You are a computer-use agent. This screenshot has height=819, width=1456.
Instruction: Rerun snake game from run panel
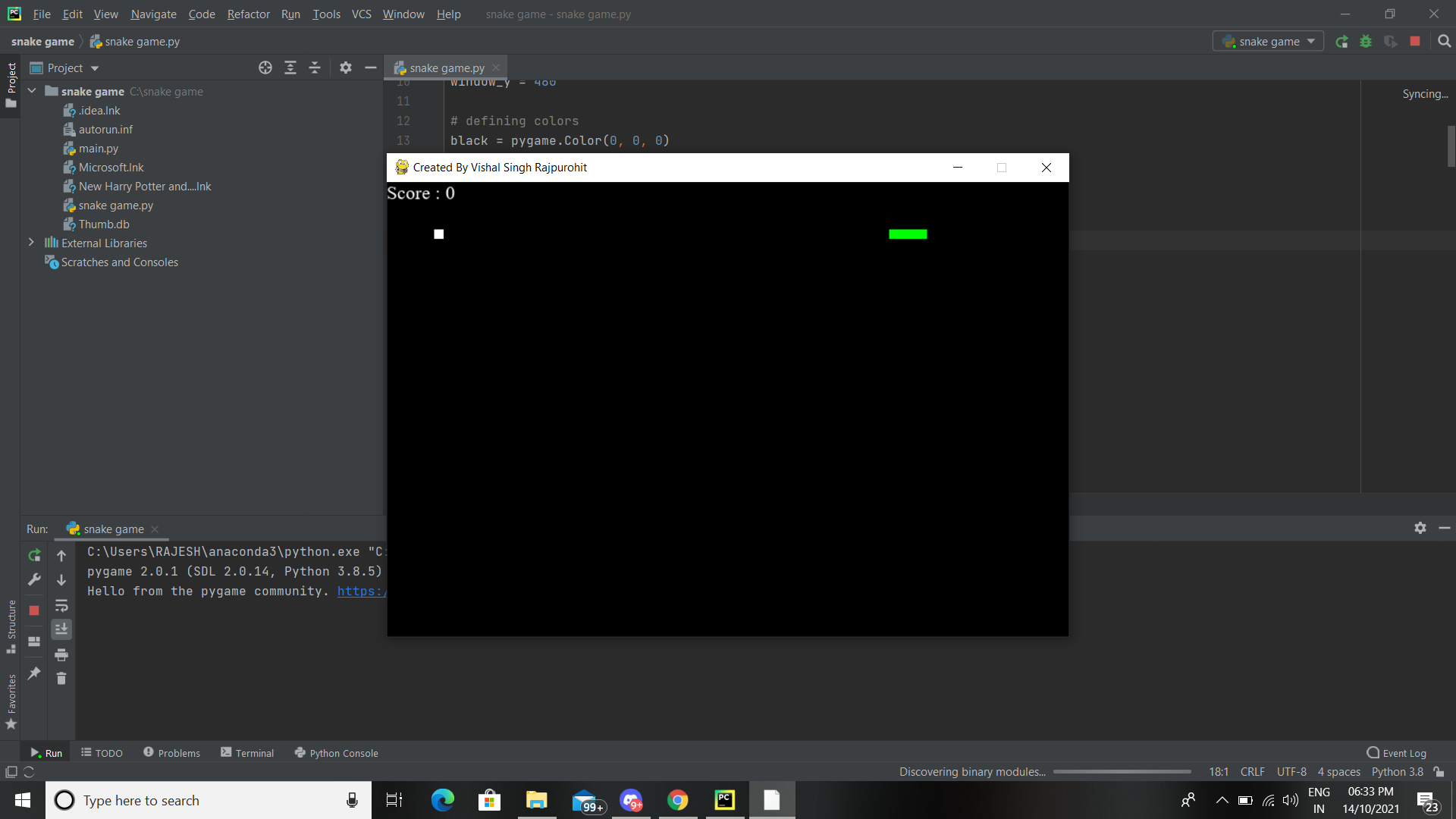coord(34,556)
